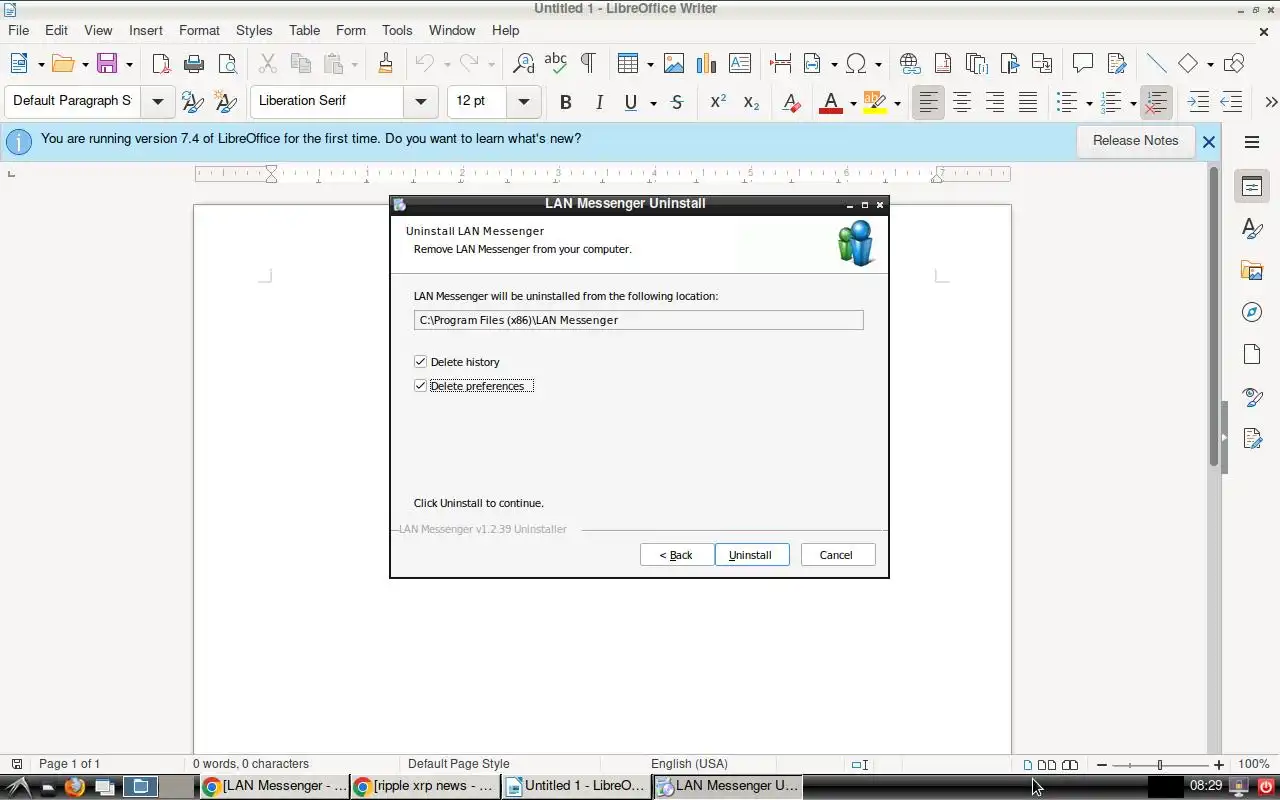Insert Chart icon in the toolbar

706,64
